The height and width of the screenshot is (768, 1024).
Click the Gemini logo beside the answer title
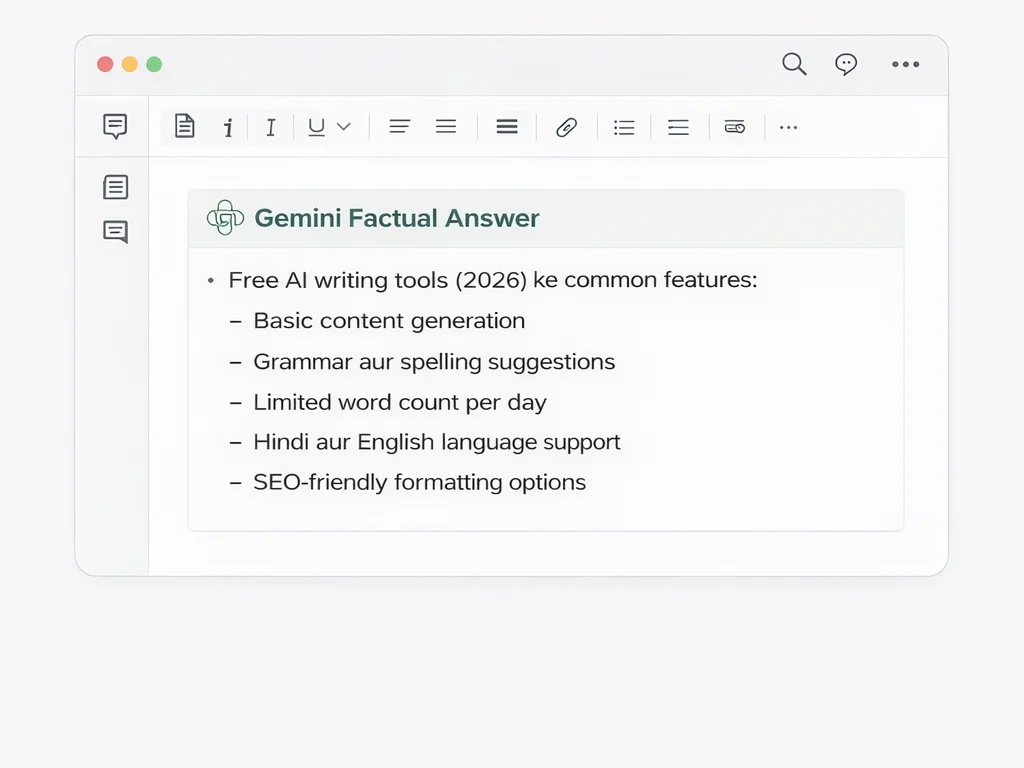click(x=224, y=218)
